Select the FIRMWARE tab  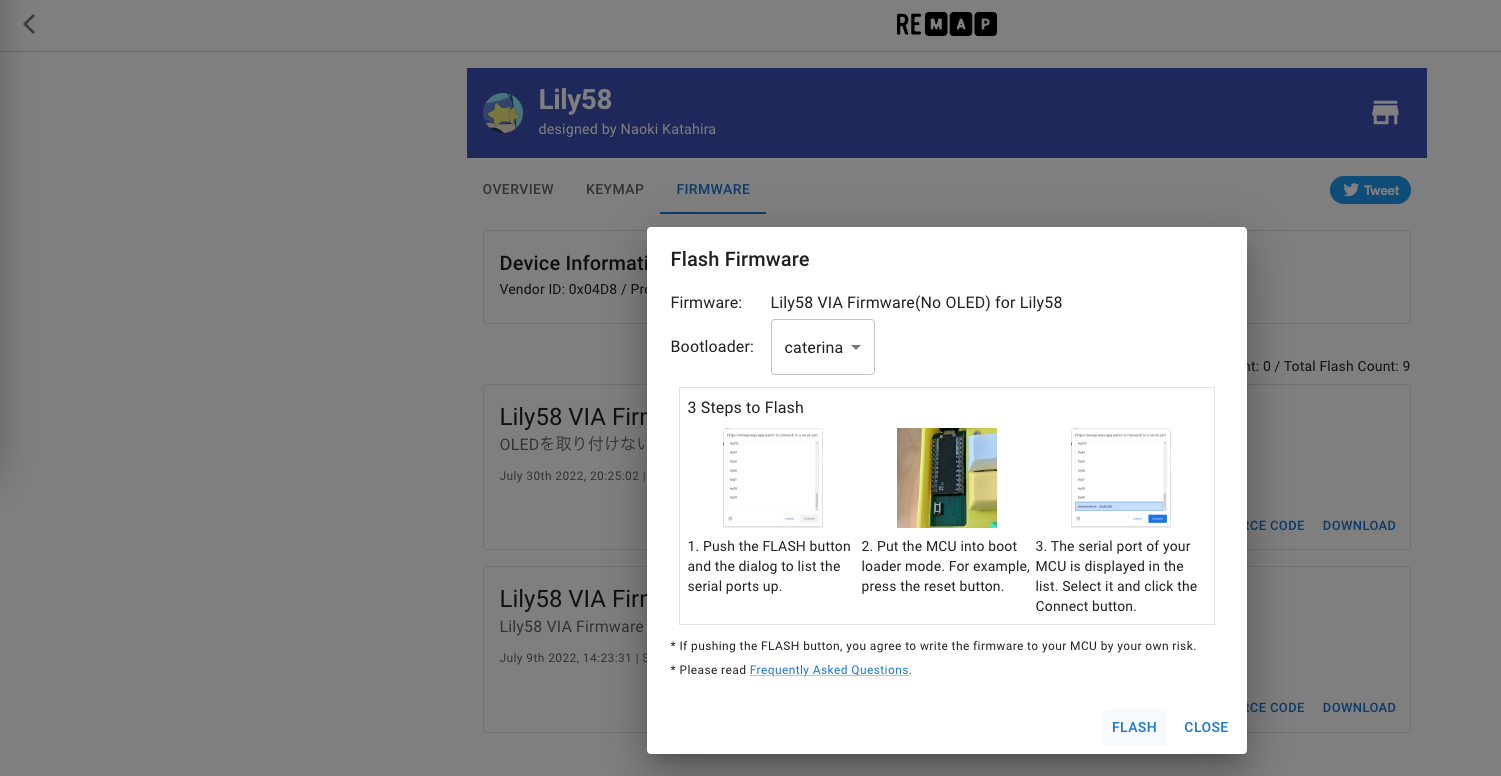(713, 189)
